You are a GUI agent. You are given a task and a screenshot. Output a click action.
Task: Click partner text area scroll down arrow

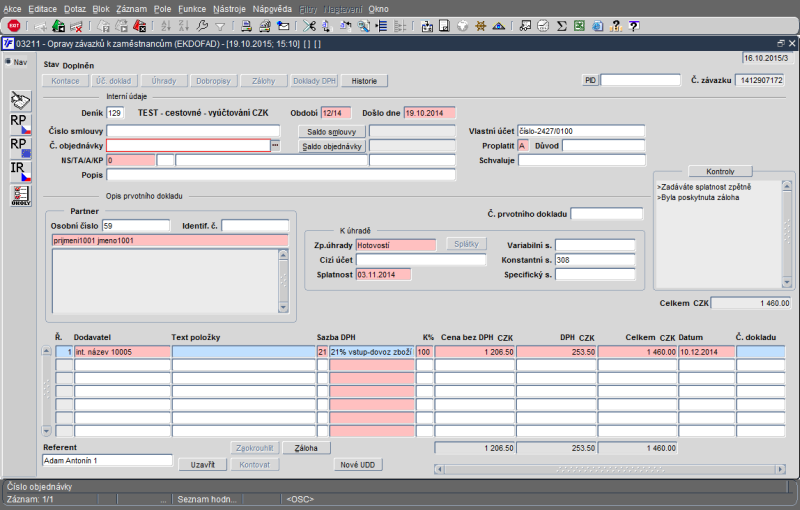[x=283, y=308]
